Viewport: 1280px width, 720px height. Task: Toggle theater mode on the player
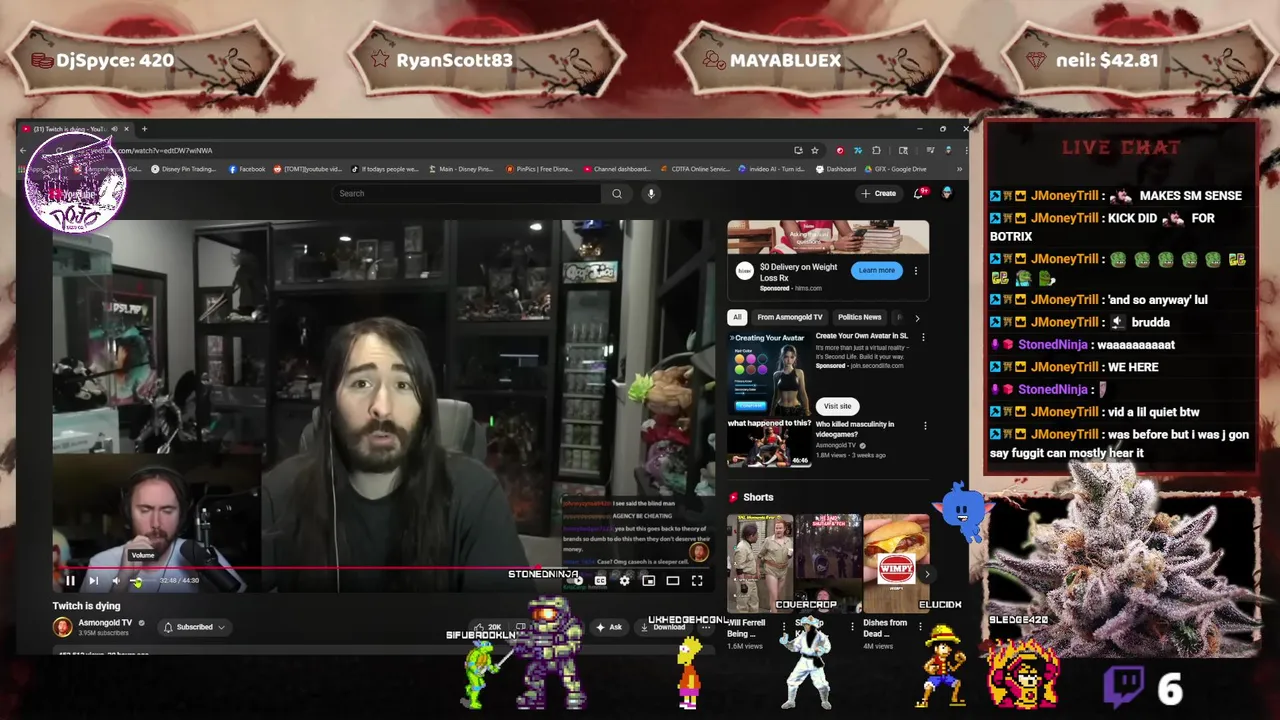(x=672, y=580)
